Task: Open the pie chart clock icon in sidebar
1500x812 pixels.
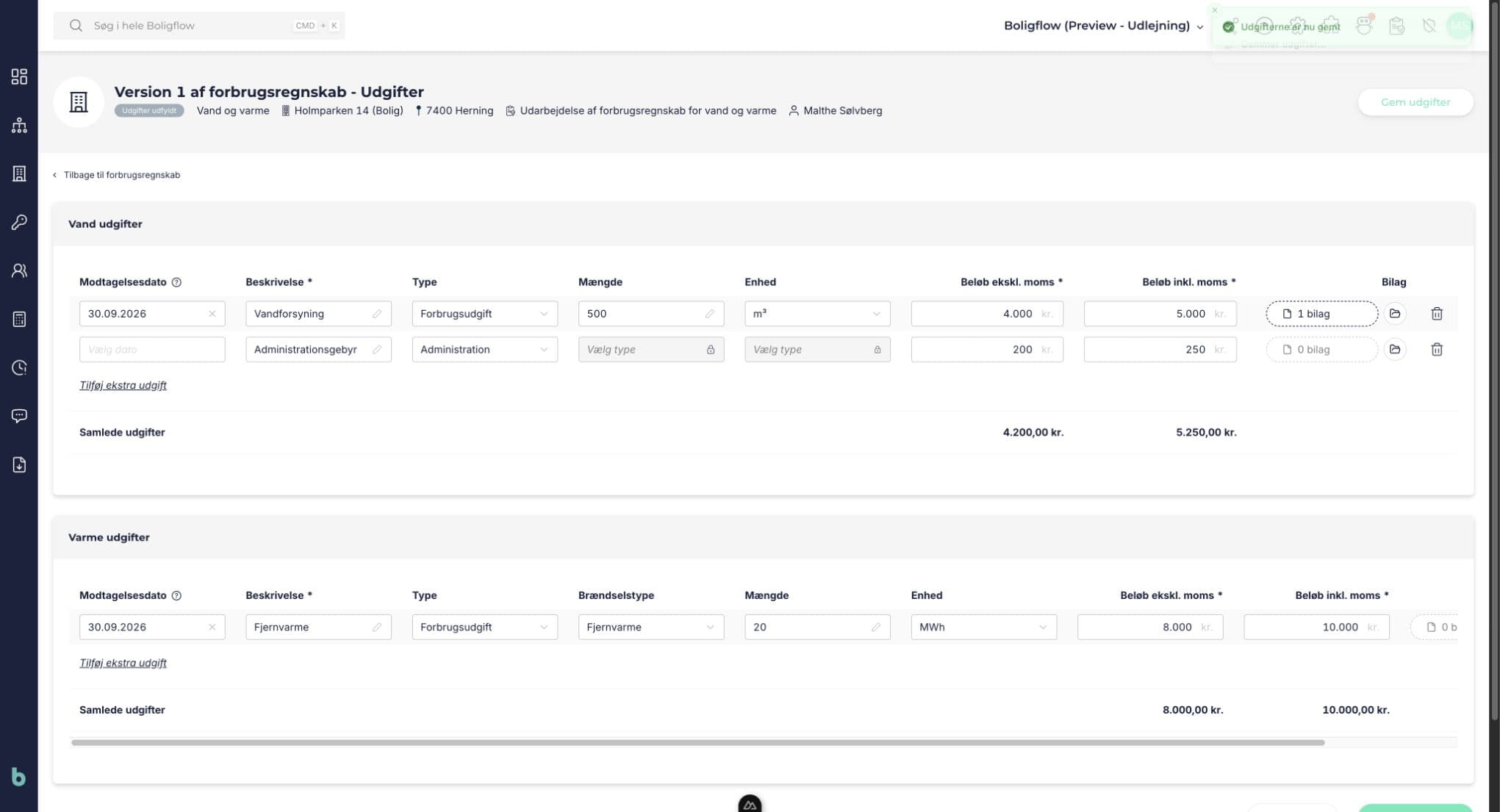Action: tap(19, 367)
